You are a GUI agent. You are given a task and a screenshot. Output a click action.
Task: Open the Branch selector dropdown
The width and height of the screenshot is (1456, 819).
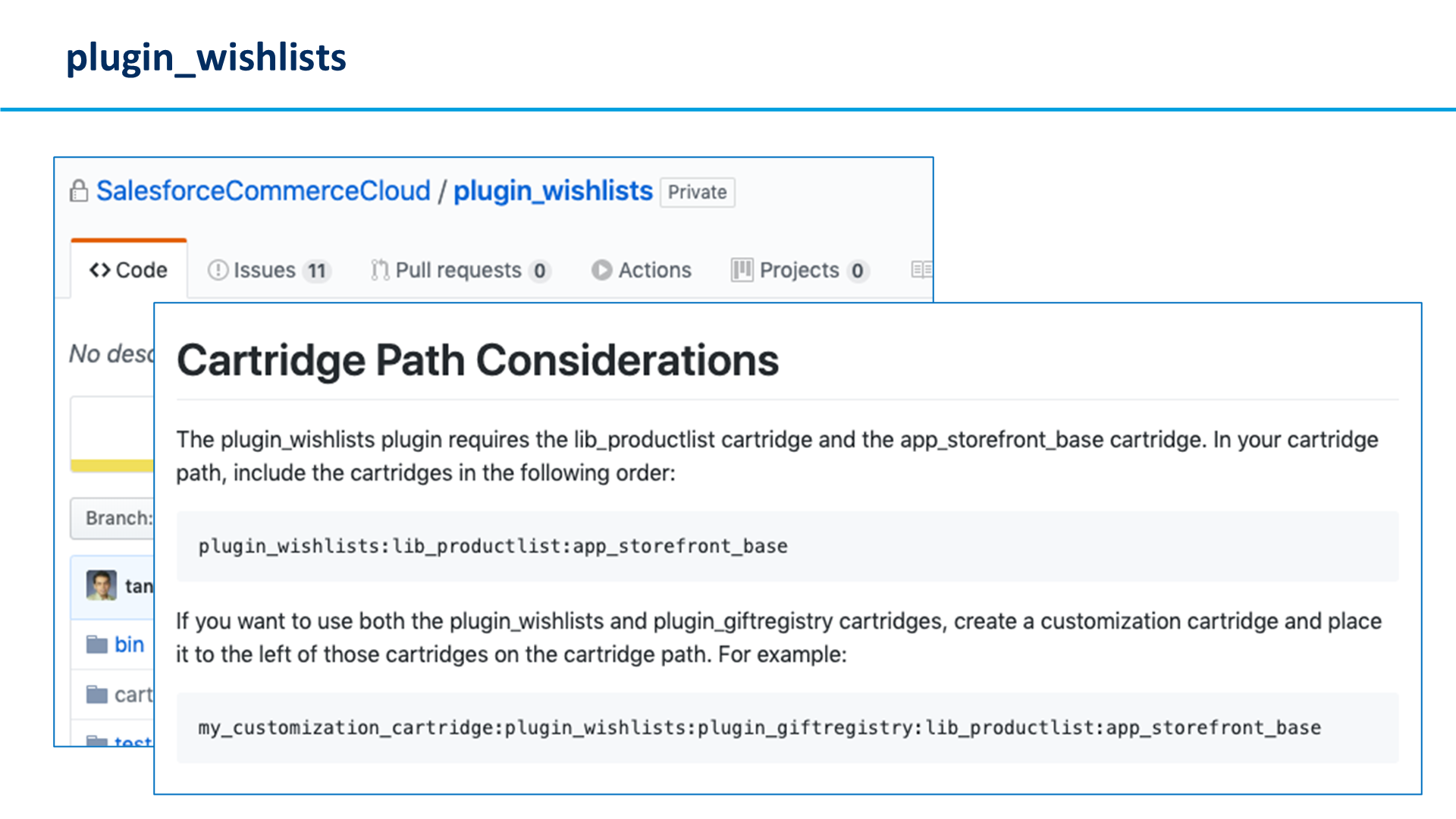(112, 518)
